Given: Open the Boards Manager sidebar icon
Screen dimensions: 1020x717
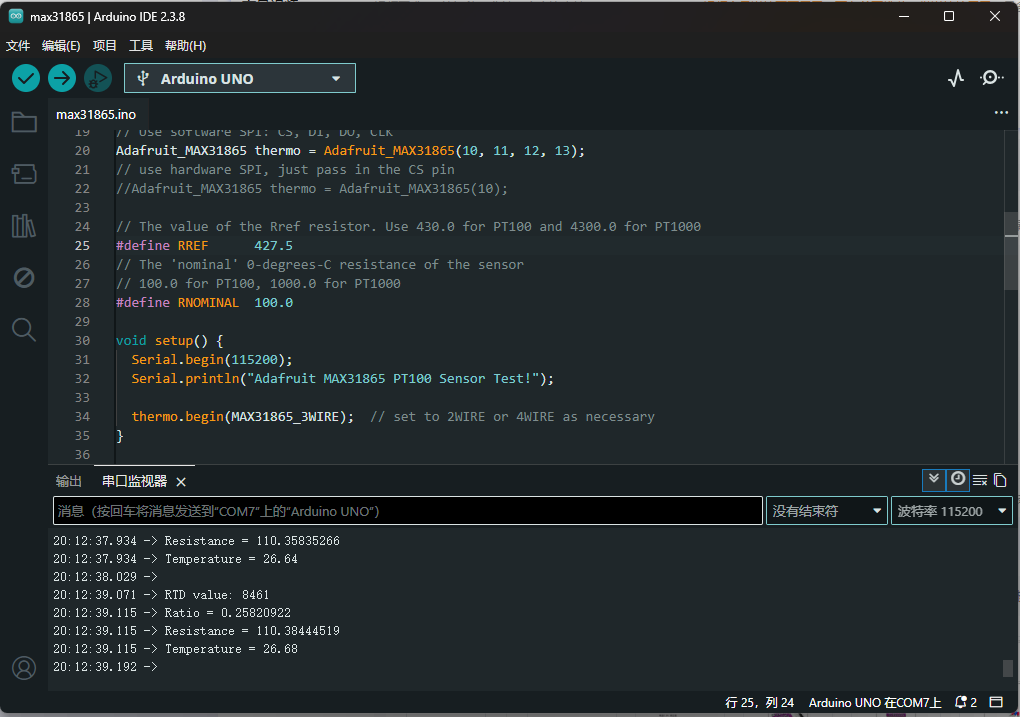Looking at the screenshot, I should (x=24, y=174).
